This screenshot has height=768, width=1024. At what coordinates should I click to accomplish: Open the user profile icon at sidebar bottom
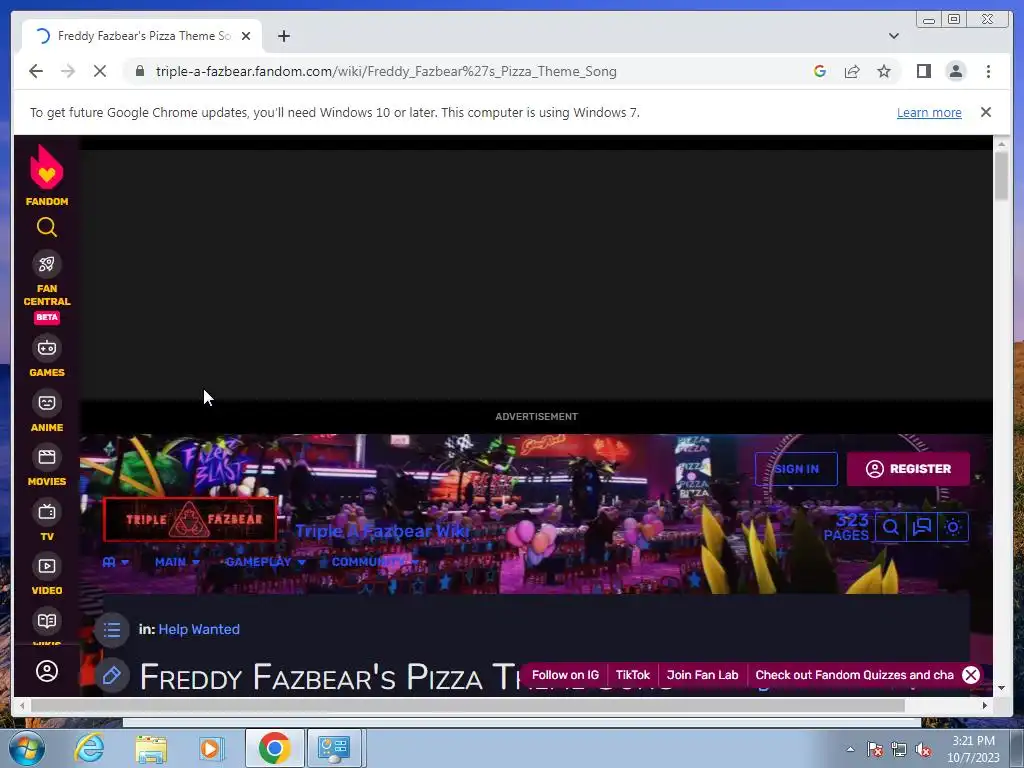46,671
